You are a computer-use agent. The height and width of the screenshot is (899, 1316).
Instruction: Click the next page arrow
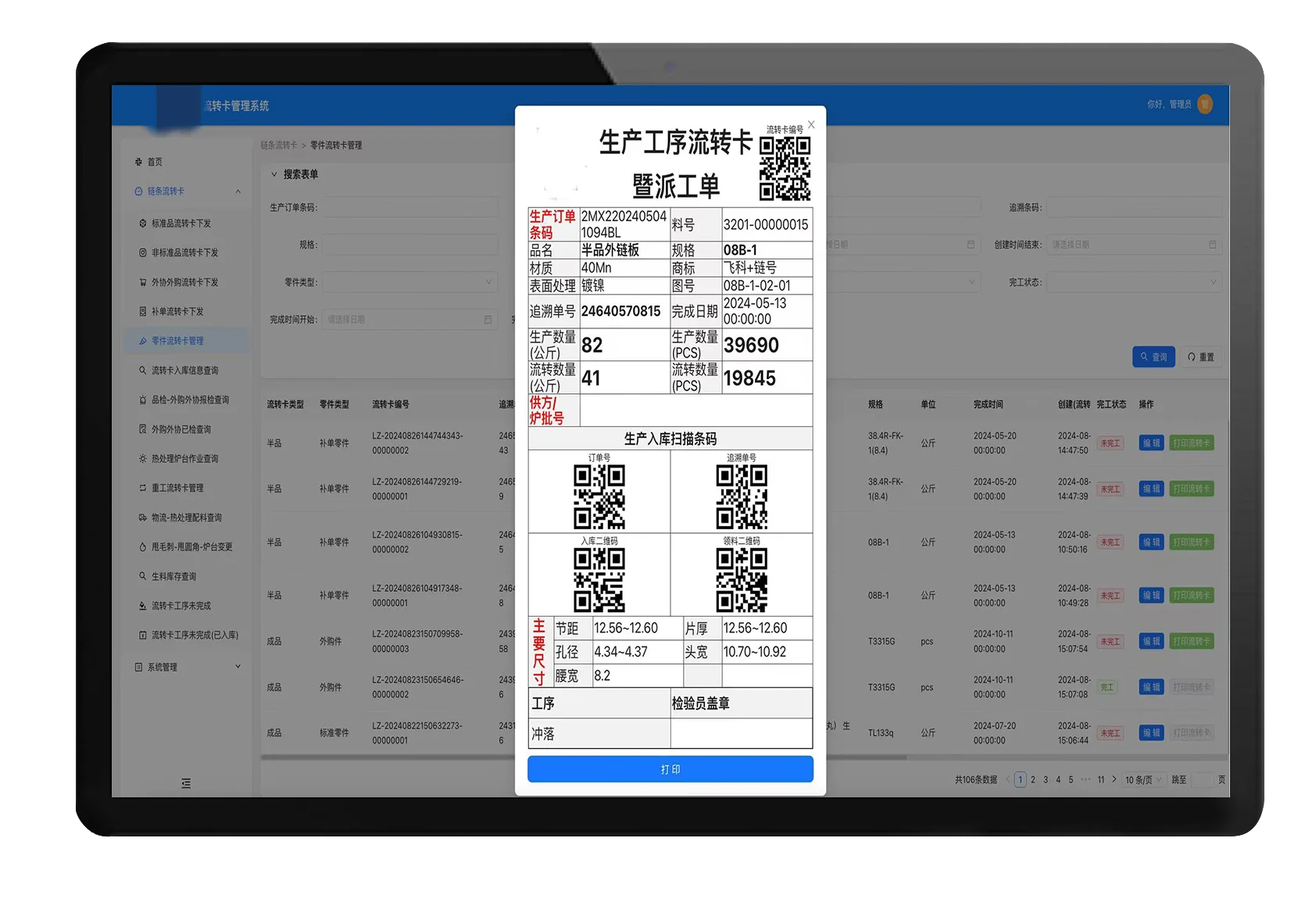[x=1114, y=780]
